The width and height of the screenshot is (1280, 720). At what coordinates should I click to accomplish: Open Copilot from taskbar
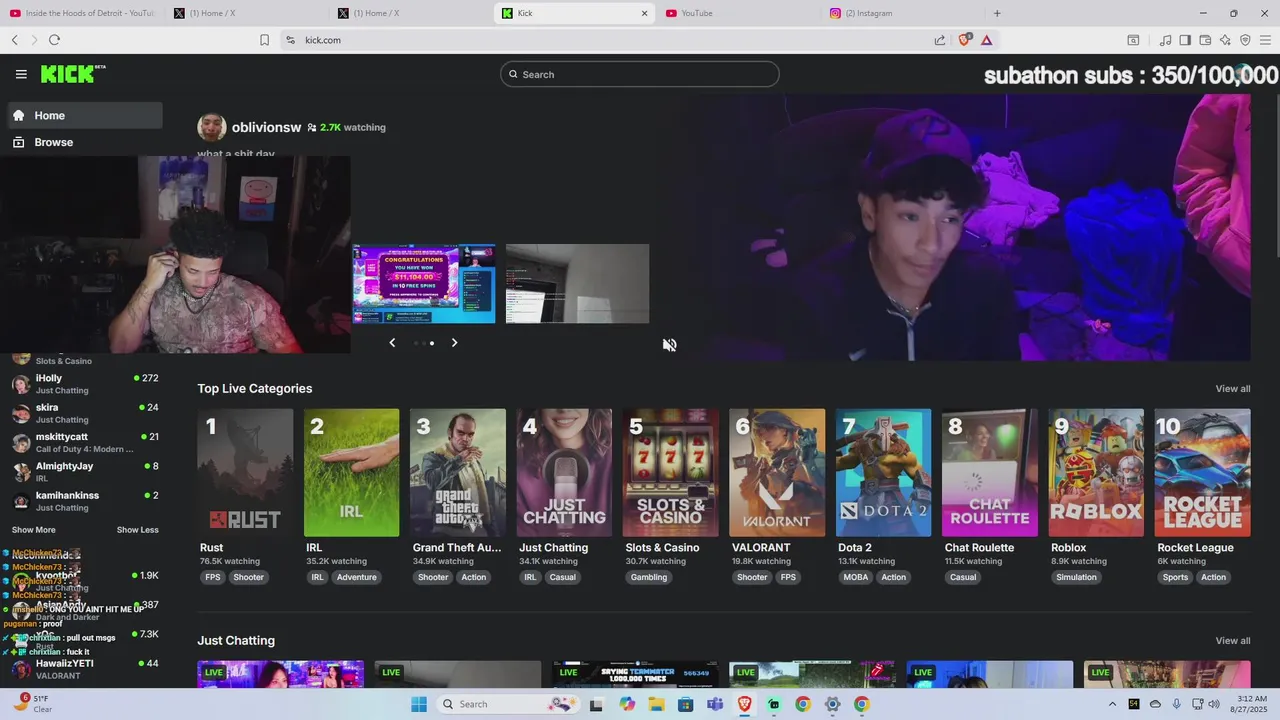pos(627,704)
